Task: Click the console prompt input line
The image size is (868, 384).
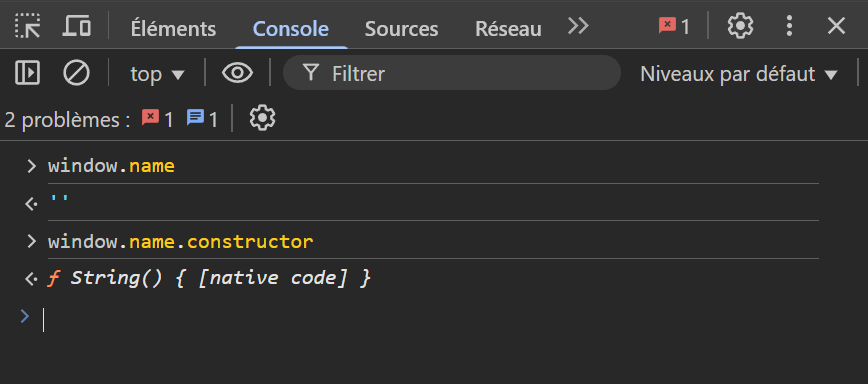Action: 432,320
